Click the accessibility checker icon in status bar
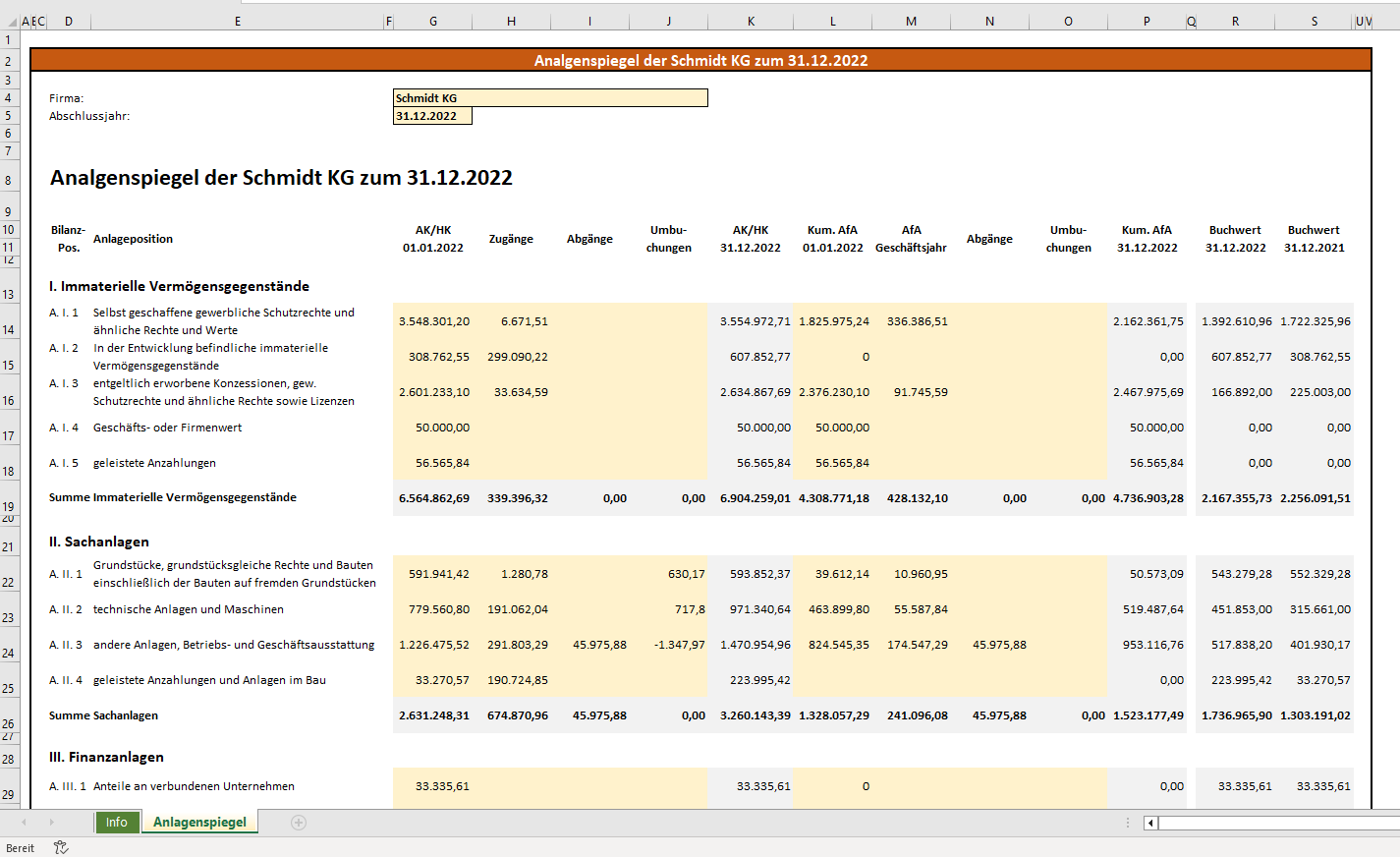Viewport: 1400px width, 857px height. (61, 847)
